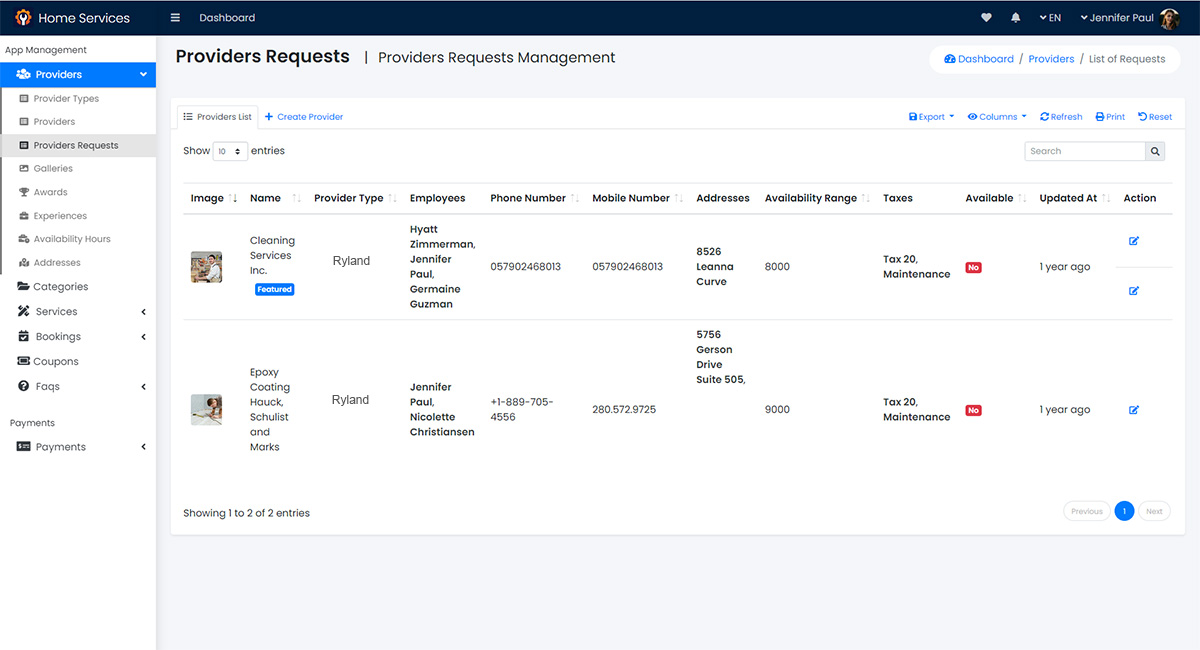Image resolution: width=1200 pixels, height=650 pixels.
Task: Open the entries per page selector
Action: coord(229,152)
